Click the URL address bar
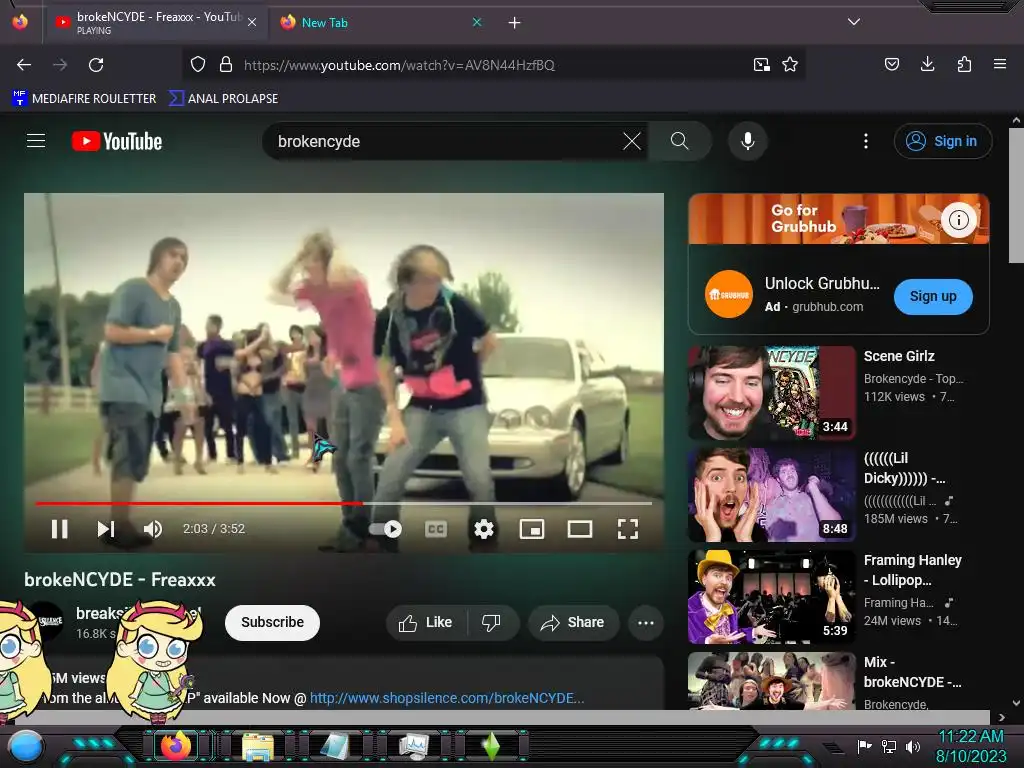Screen dimensions: 1024x768 tap(493, 65)
